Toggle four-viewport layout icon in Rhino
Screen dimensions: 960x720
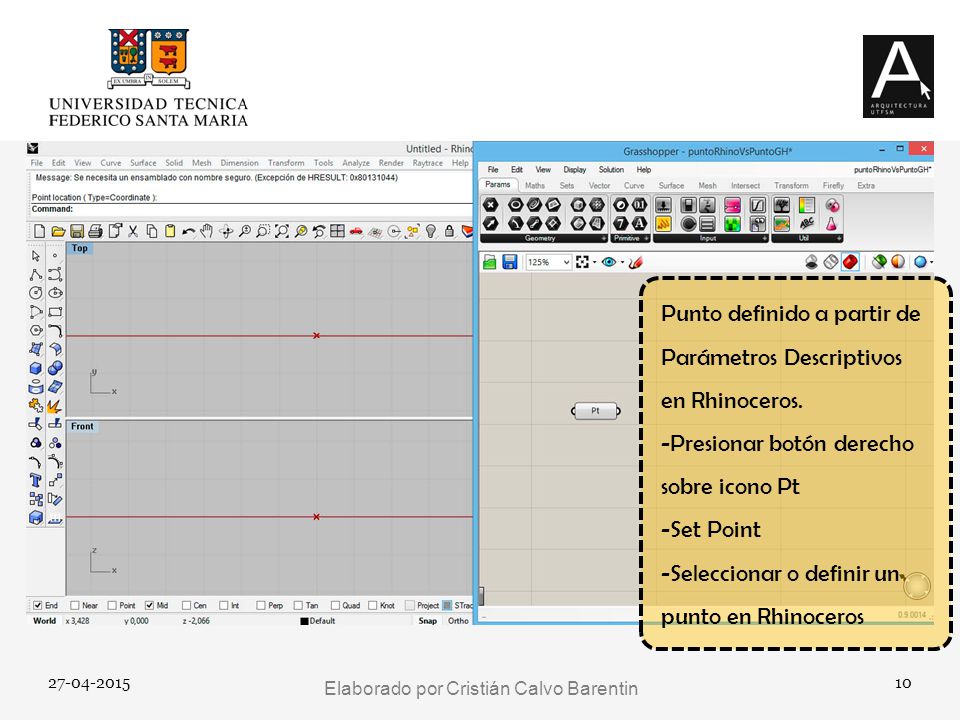(337, 231)
